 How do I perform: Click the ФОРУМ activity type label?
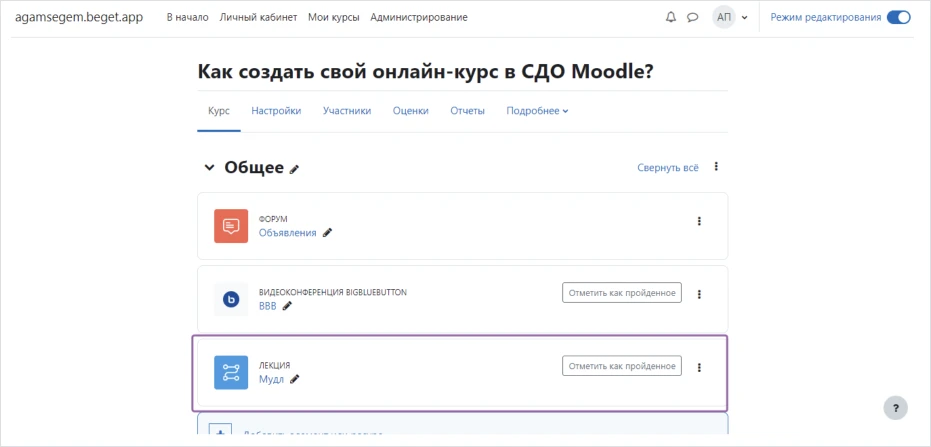coord(273,220)
